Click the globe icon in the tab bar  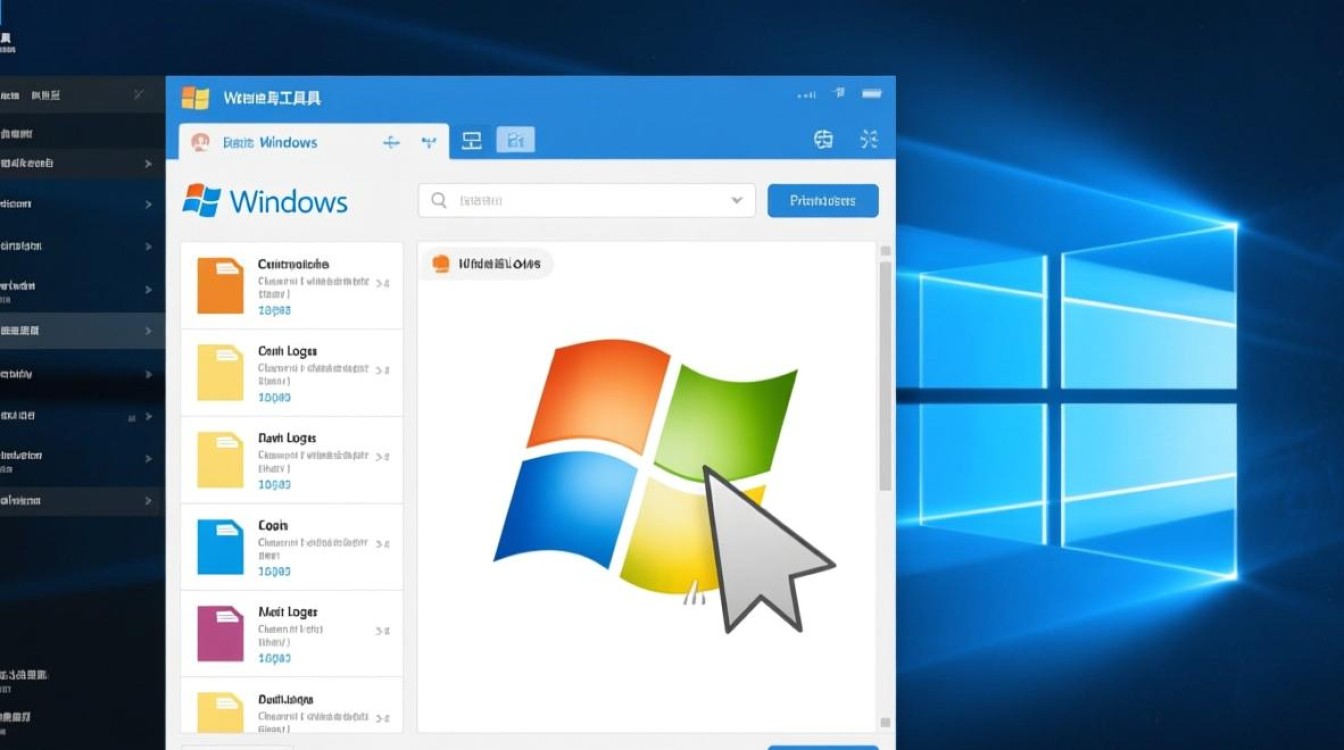pyautogui.click(x=823, y=140)
